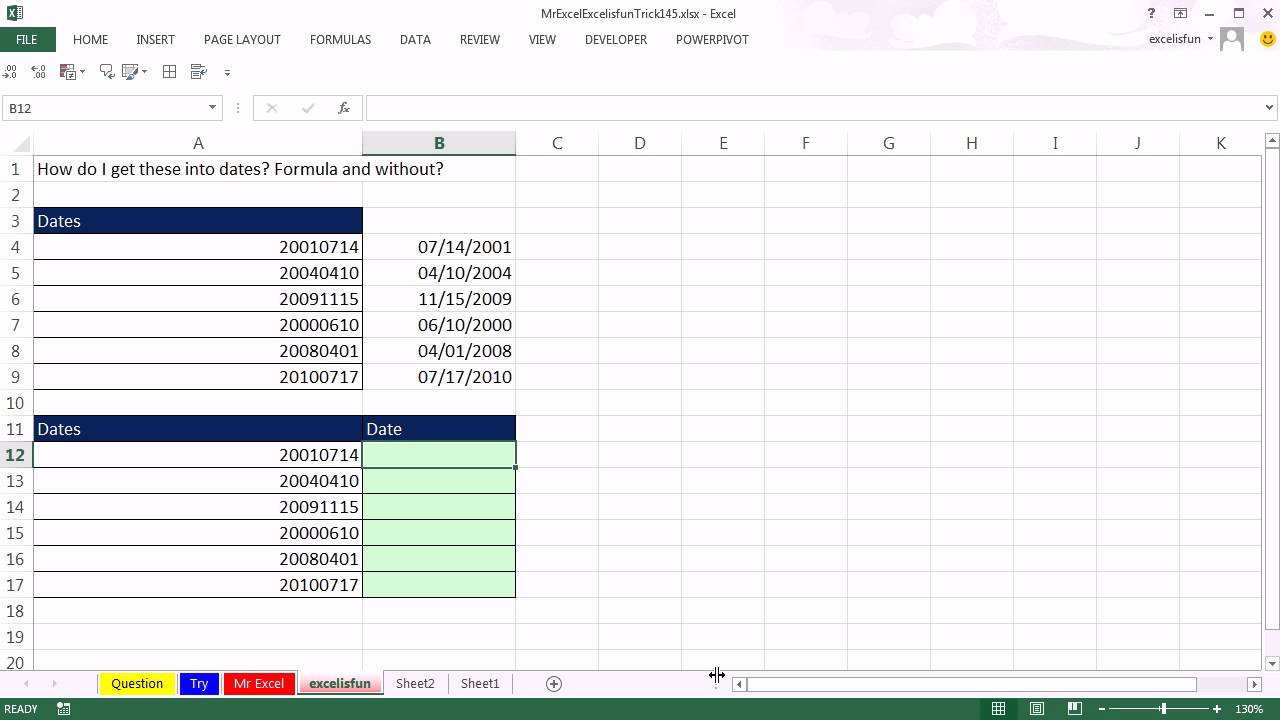
Task: Click the Decrease Decimal icon
Action: point(38,72)
